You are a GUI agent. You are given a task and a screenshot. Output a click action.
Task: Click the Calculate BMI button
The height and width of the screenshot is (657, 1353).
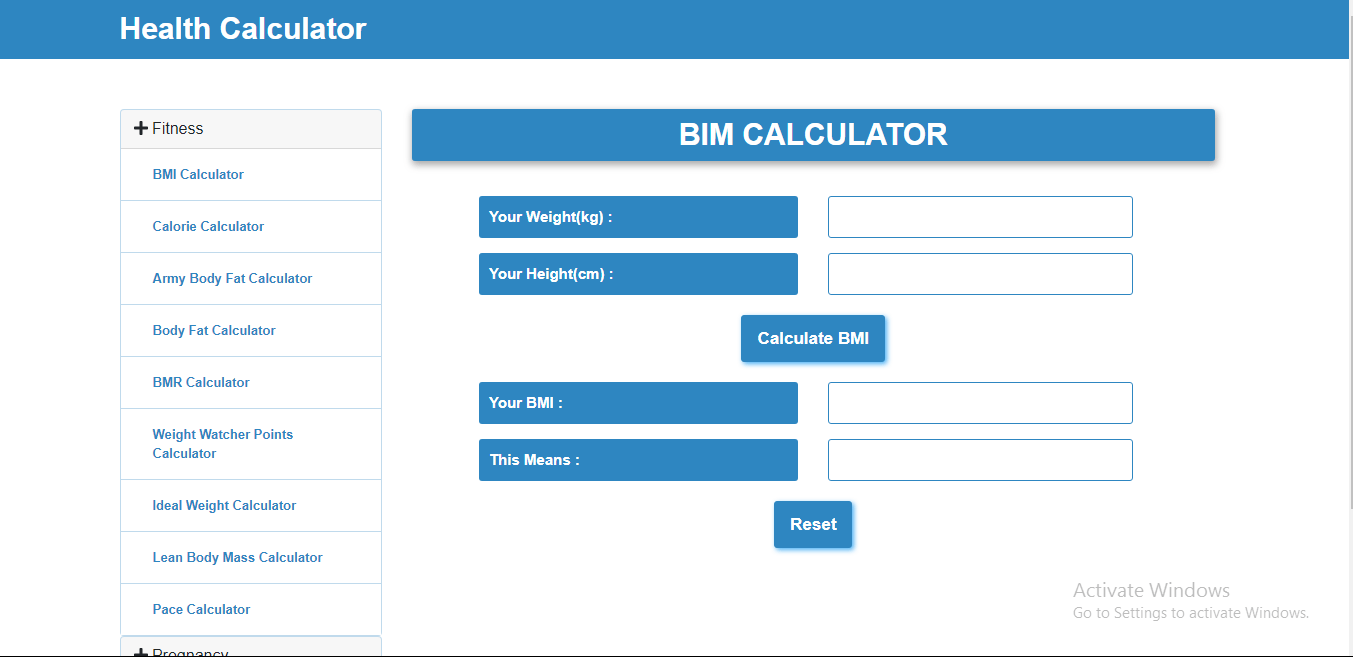coord(813,339)
